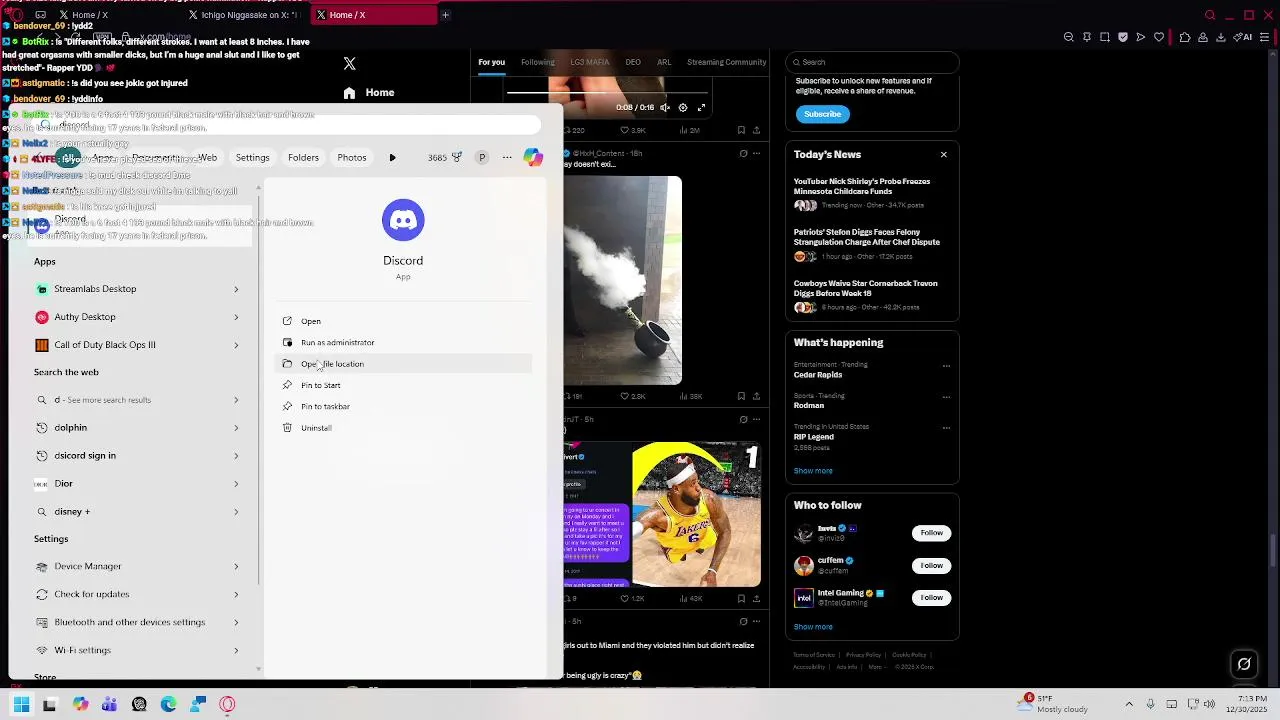1280x720 pixels.
Task: Open the LeBron James post image
Action: click(696, 515)
